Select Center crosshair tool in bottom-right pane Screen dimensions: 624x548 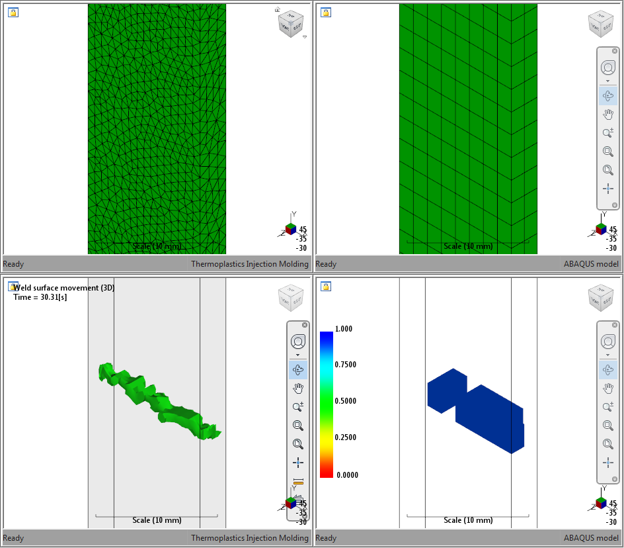(x=608, y=462)
